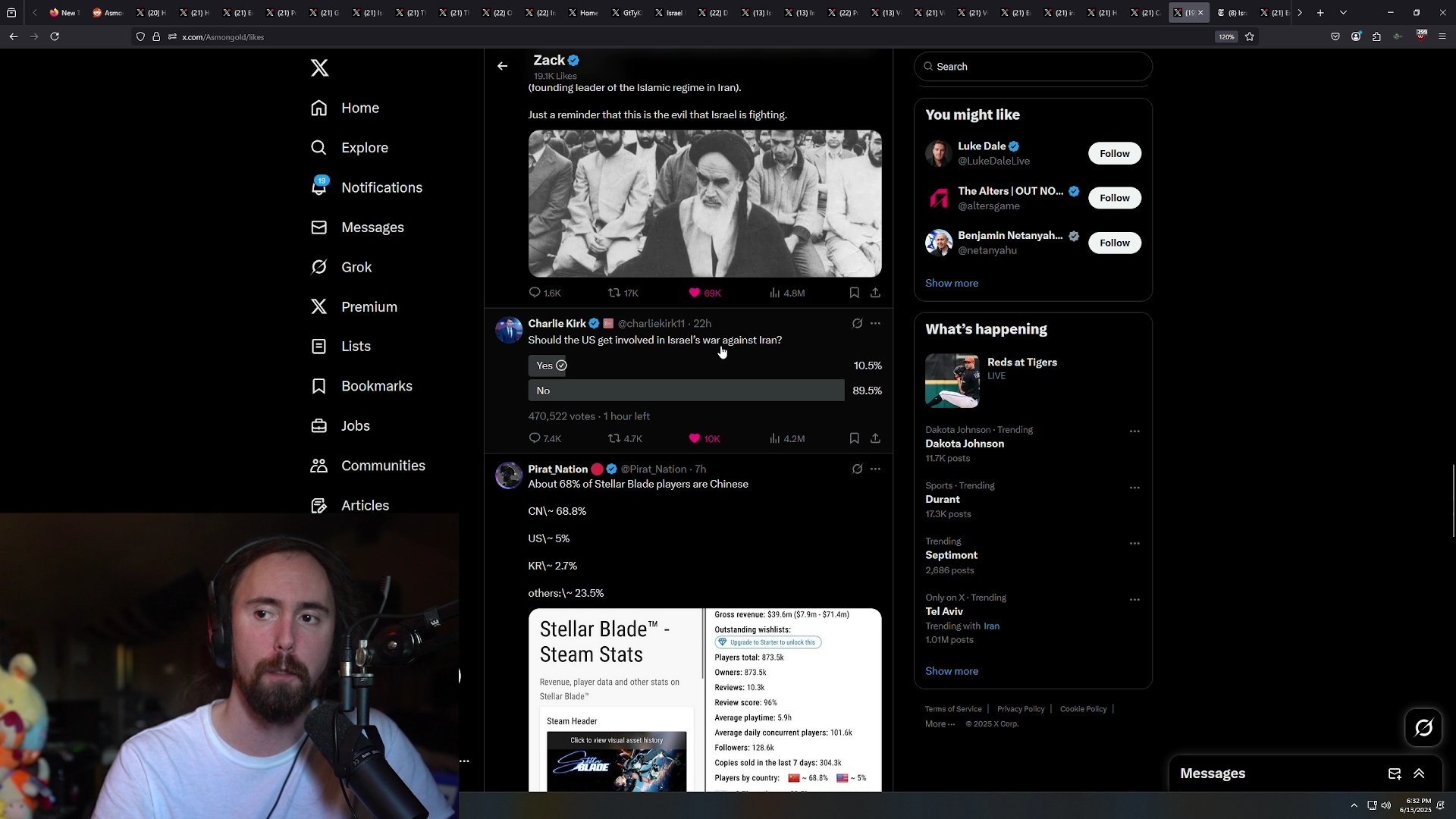The width and height of the screenshot is (1456, 819).
Task: Unlike Charlie Kirk's post heart
Action: (x=695, y=438)
